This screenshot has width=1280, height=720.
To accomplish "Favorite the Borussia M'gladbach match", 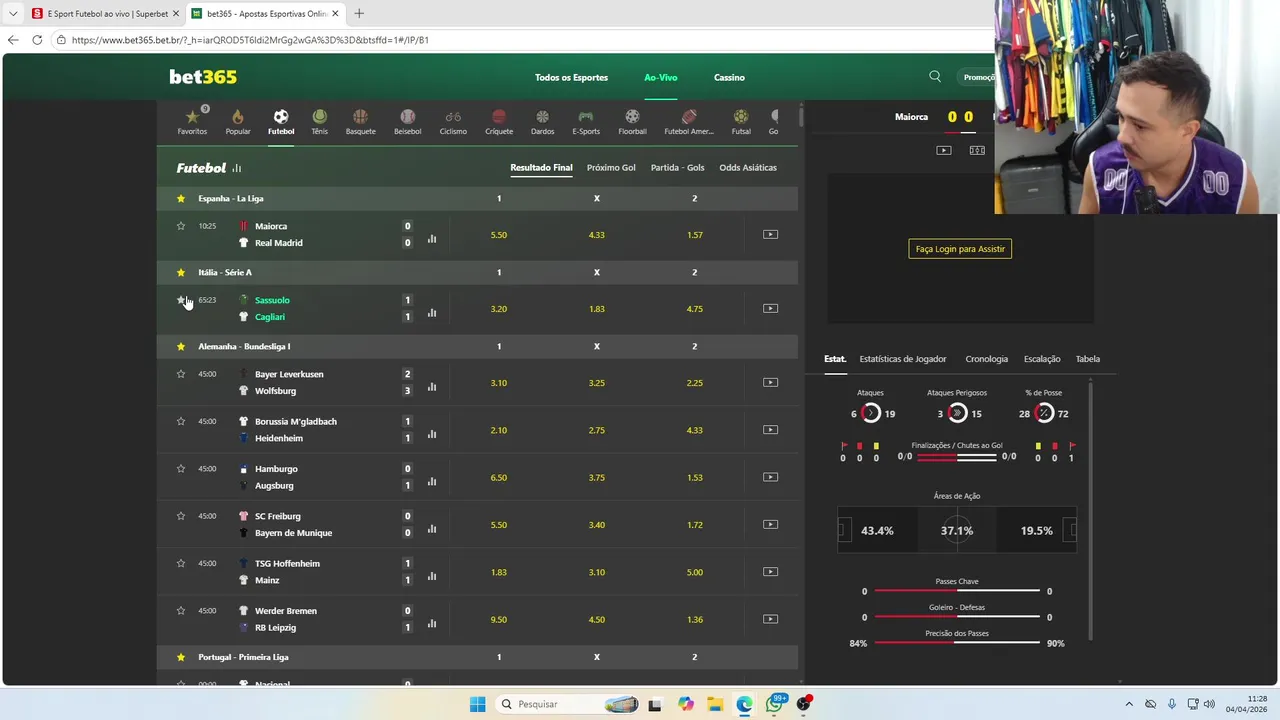I will (181, 421).
